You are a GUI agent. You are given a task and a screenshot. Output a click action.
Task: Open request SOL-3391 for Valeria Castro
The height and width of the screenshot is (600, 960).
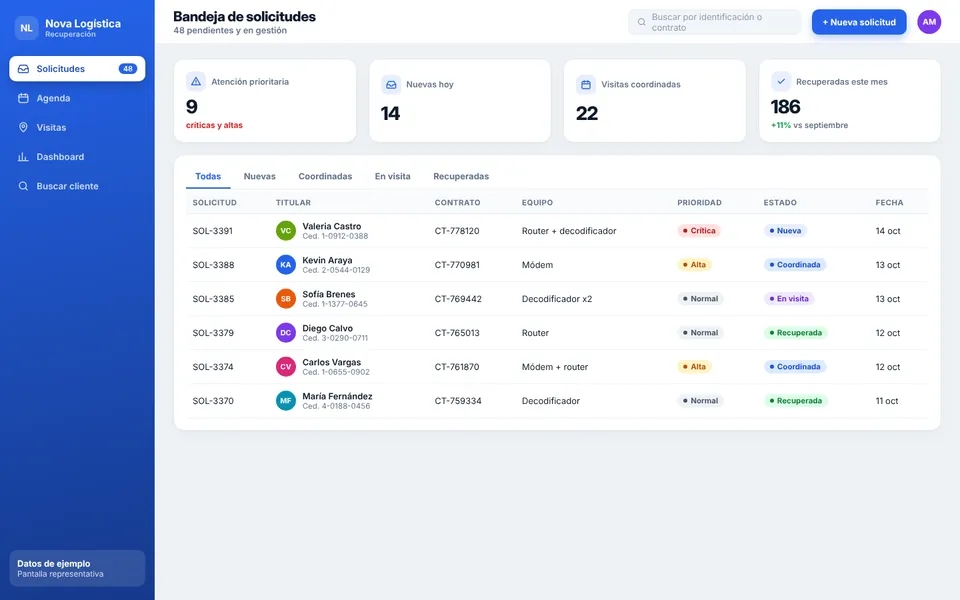[x=557, y=231]
